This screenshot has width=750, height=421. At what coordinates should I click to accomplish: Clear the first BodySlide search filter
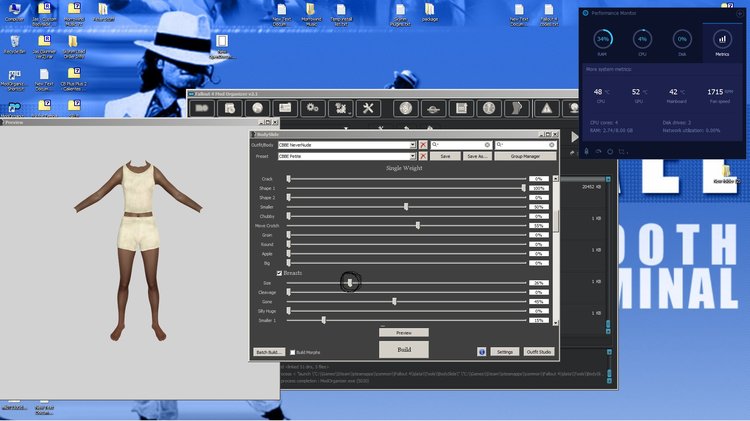(487, 144)
